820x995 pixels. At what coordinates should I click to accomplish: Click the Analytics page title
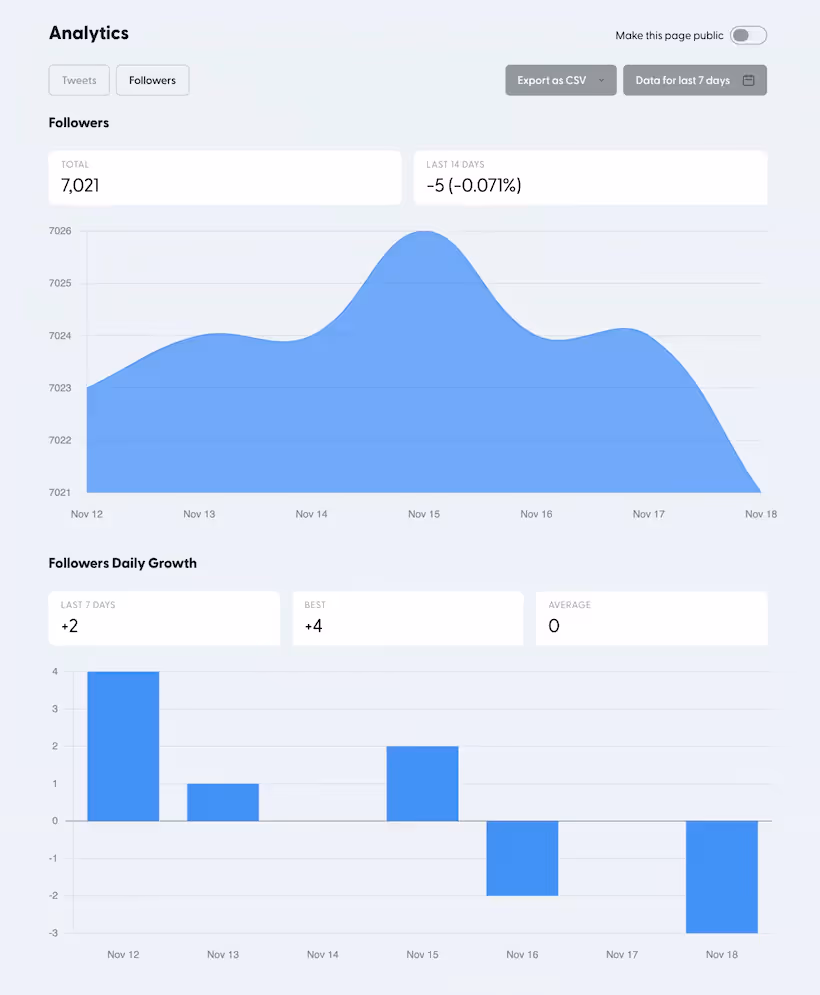88,33
